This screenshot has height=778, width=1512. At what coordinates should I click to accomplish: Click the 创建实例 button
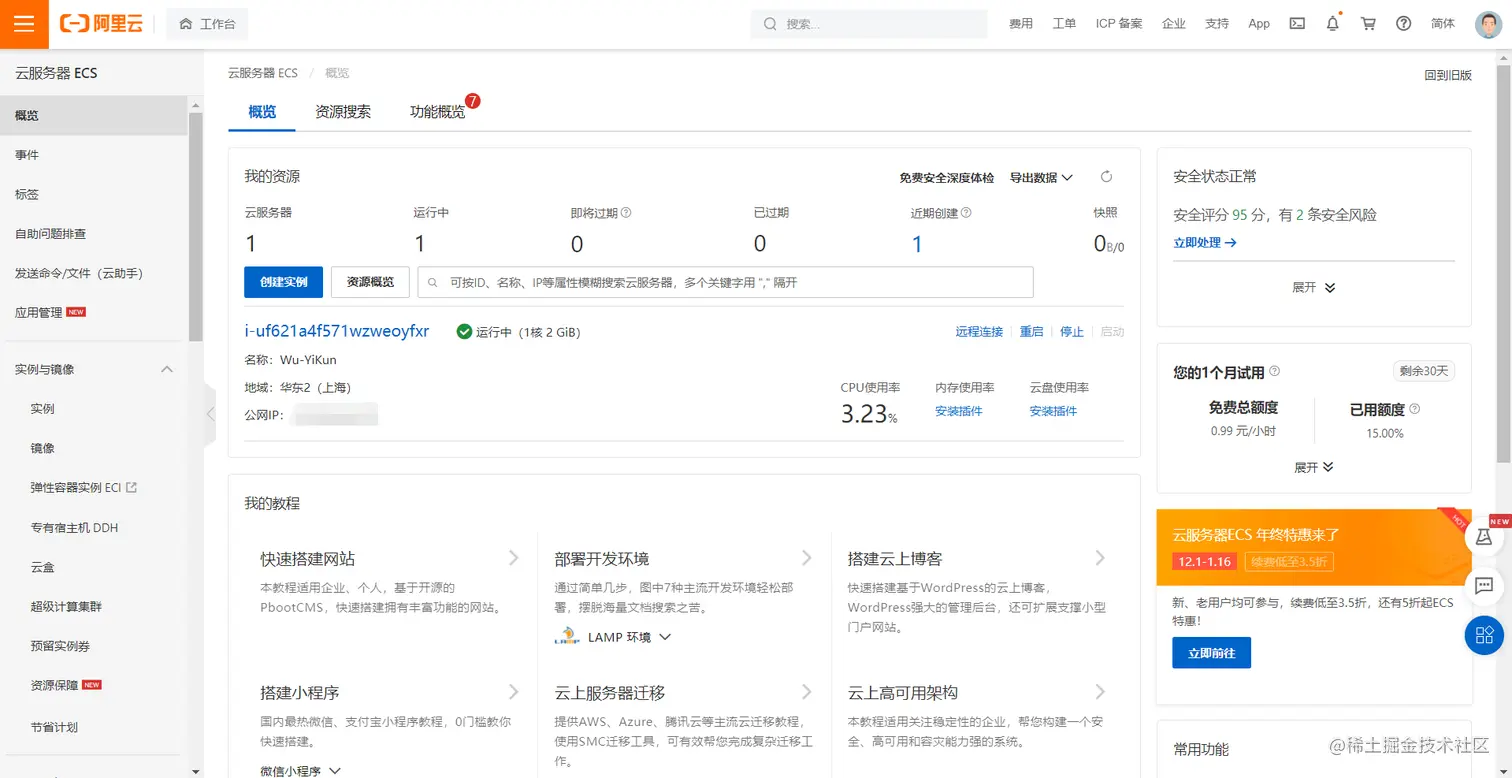283,282
